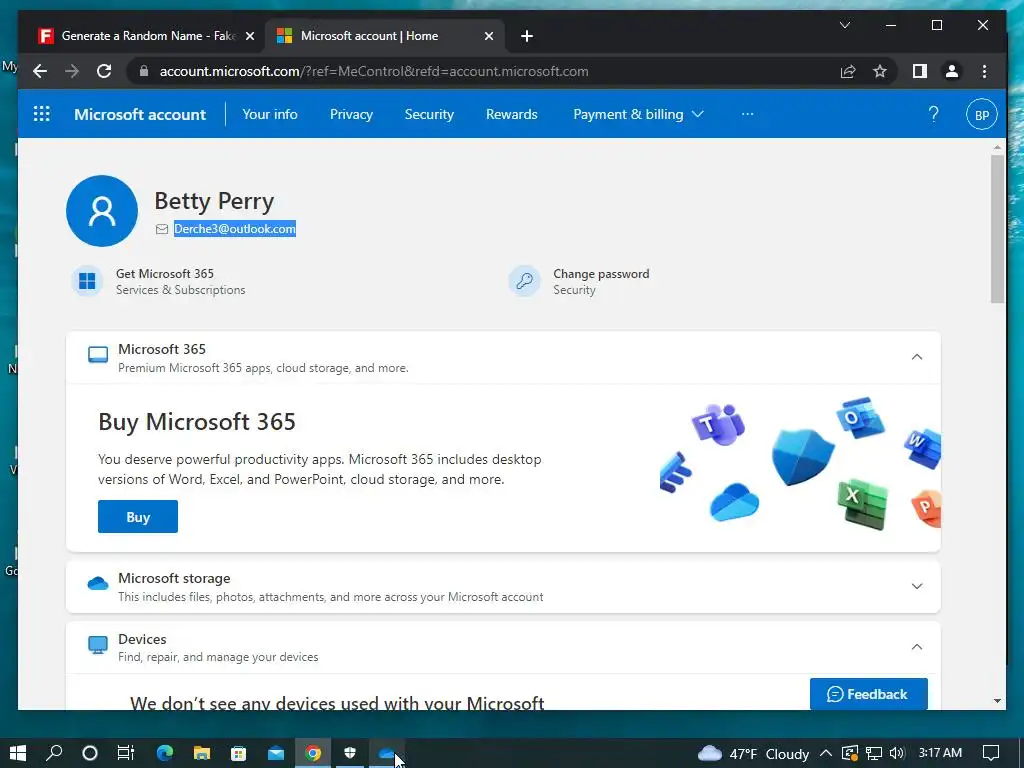Click scrollbar up arrow
The width and height of the screenshot is (1024, 768).
997,148
